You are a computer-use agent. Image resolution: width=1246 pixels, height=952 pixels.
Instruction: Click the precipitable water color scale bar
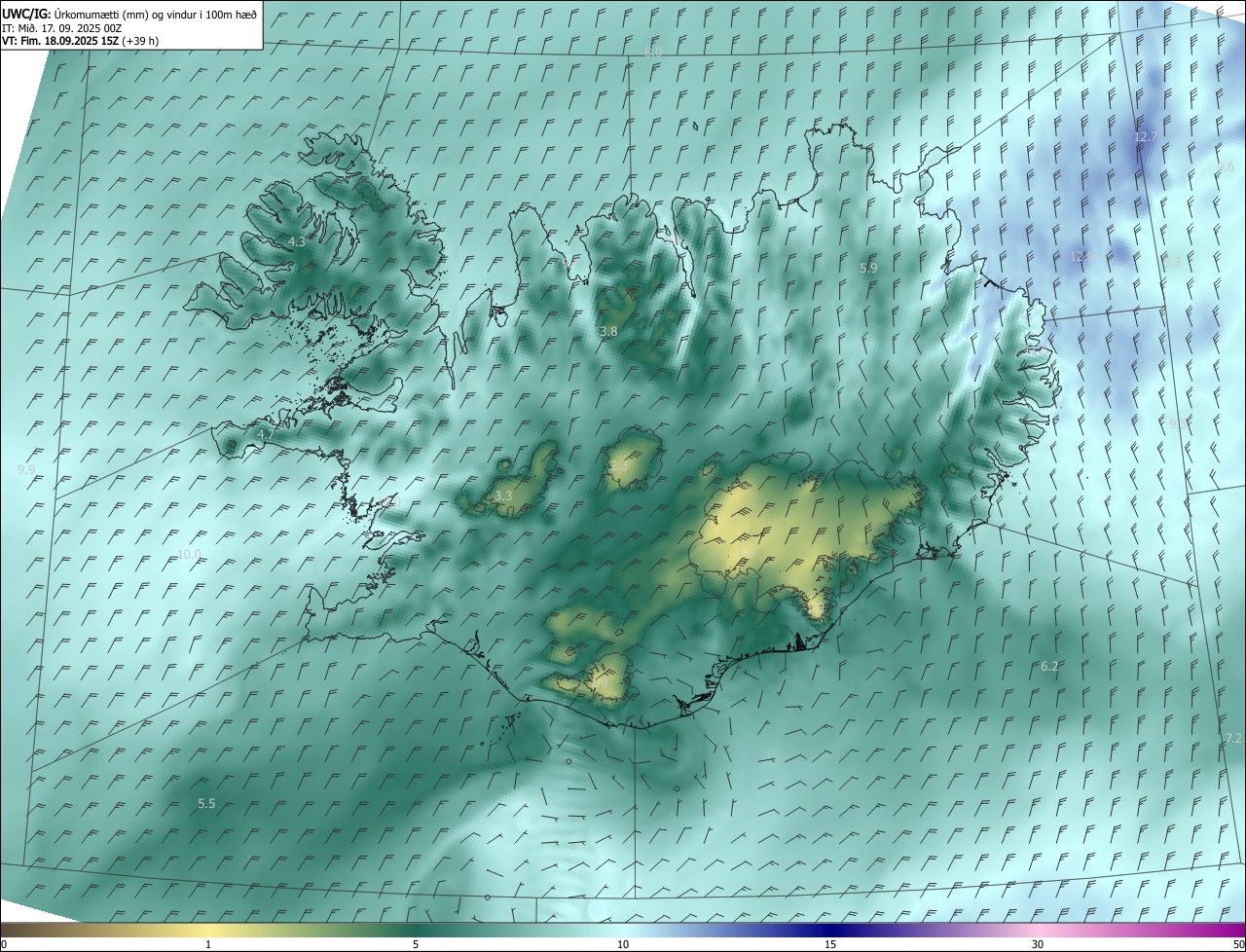point(623,931)
